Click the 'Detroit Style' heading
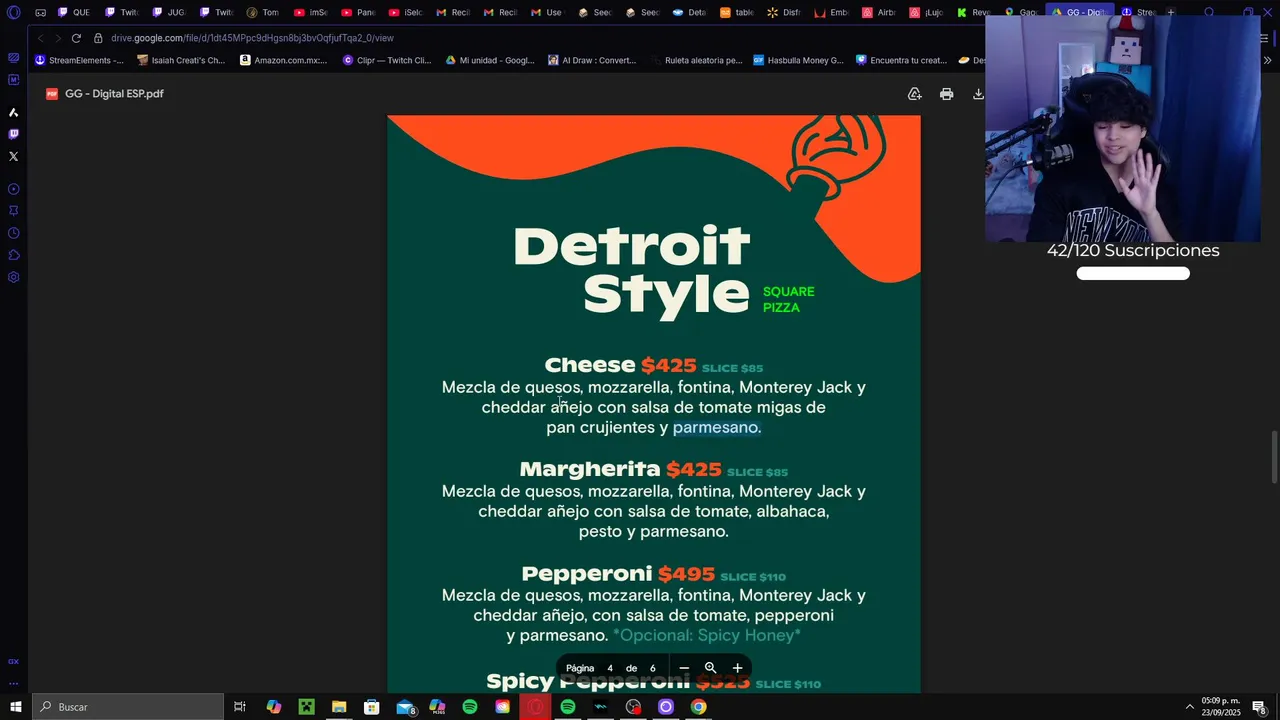Image resolution: width=1280 pixels, height=720 pixels. [x=631, y=270]
